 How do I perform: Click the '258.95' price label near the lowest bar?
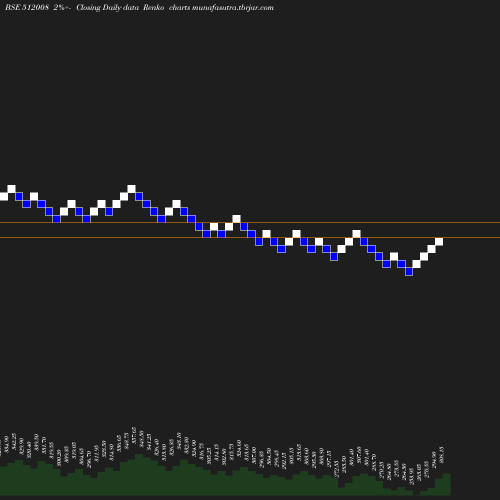tap(411, 477)
